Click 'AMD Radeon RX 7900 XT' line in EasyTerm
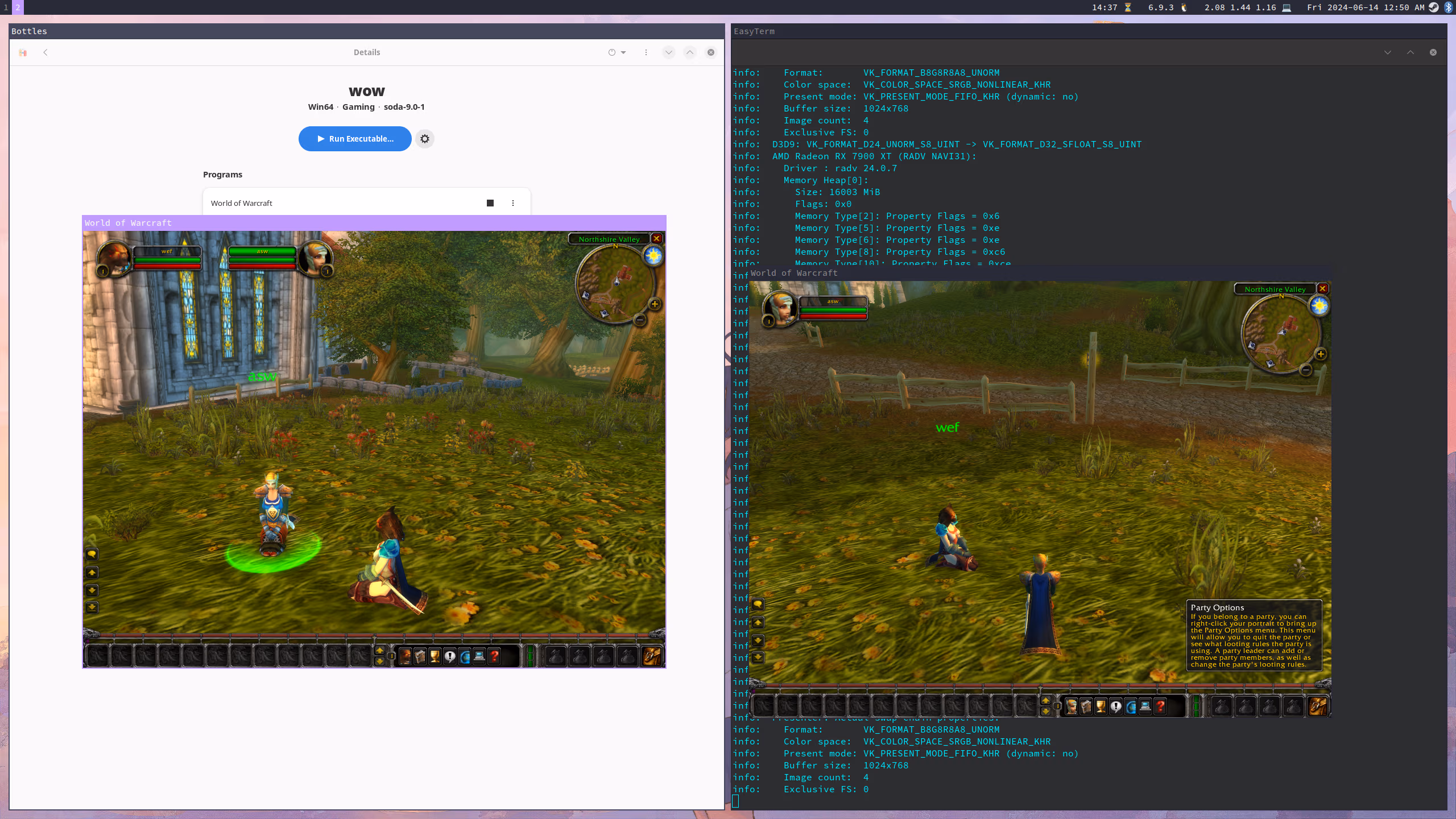Viewport: 1456px width, 819px height. [x=874, y=156]
